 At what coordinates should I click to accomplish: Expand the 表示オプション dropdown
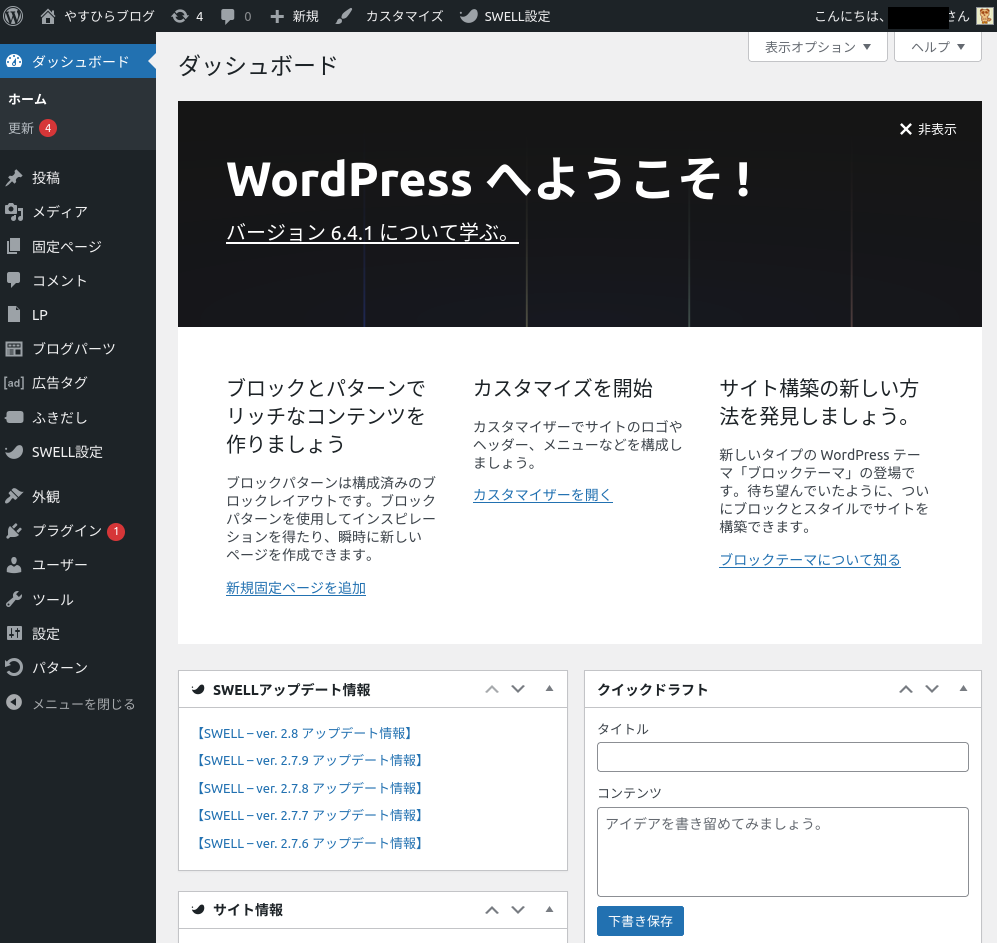(x=817, y=47)
